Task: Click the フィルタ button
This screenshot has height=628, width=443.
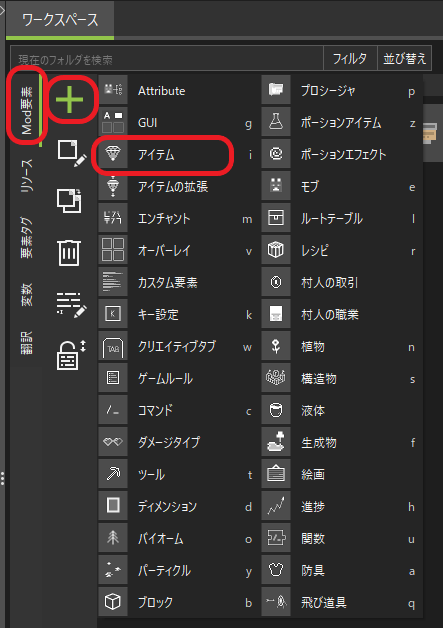Action: click(350, 59)
